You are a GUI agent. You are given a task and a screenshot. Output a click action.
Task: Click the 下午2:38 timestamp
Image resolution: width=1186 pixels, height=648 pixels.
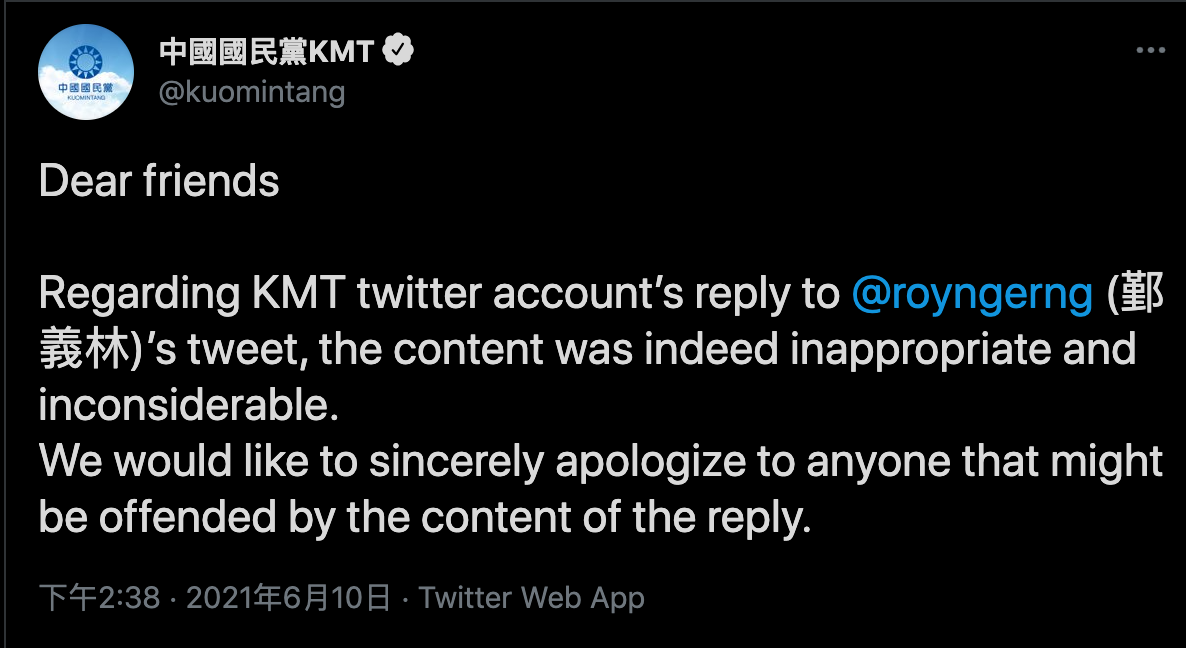point(99,598)
